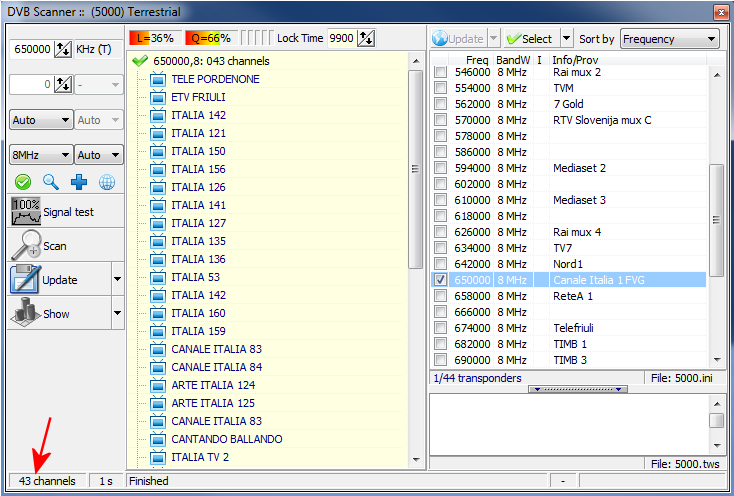Check the 546000 Rai mux 2 checkbox
Image resolution: width=734 pixels, height=496 pixels.
pyautogui.click(x=440, y=72)
